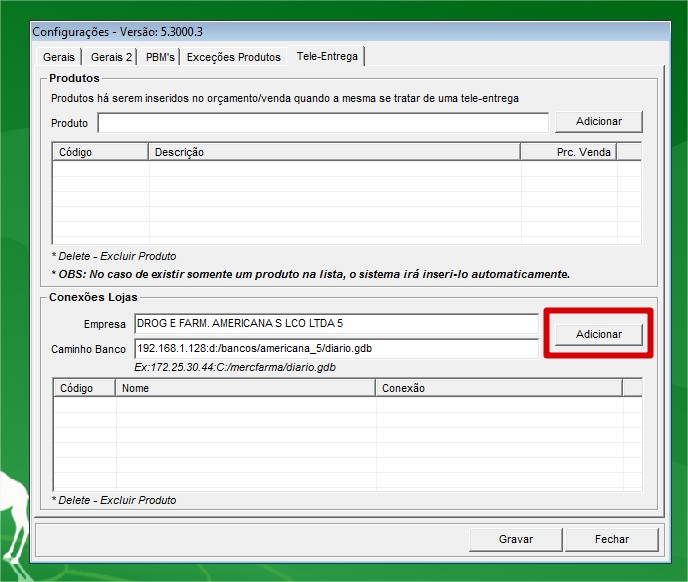Sort by the Descrição column header
This screenshot has width=688, height=582.
point(334,152)
